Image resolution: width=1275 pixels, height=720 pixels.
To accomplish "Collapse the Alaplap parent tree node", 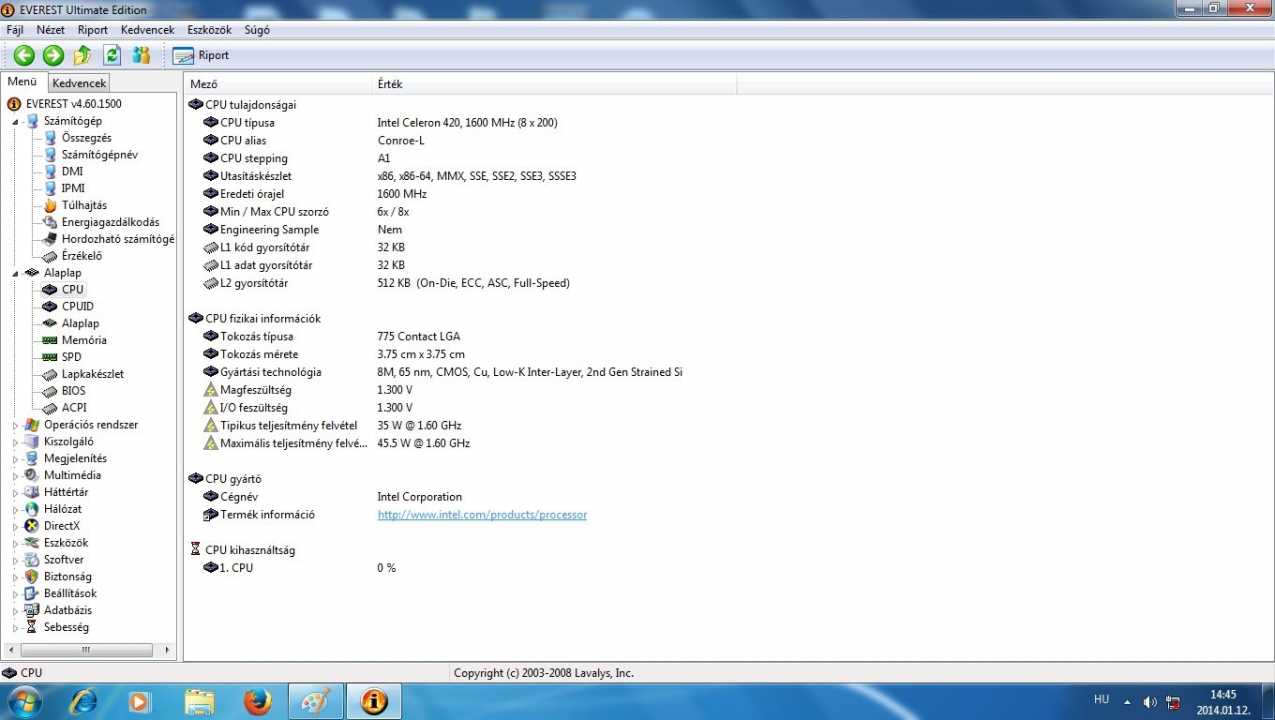I will coord(16,273).
